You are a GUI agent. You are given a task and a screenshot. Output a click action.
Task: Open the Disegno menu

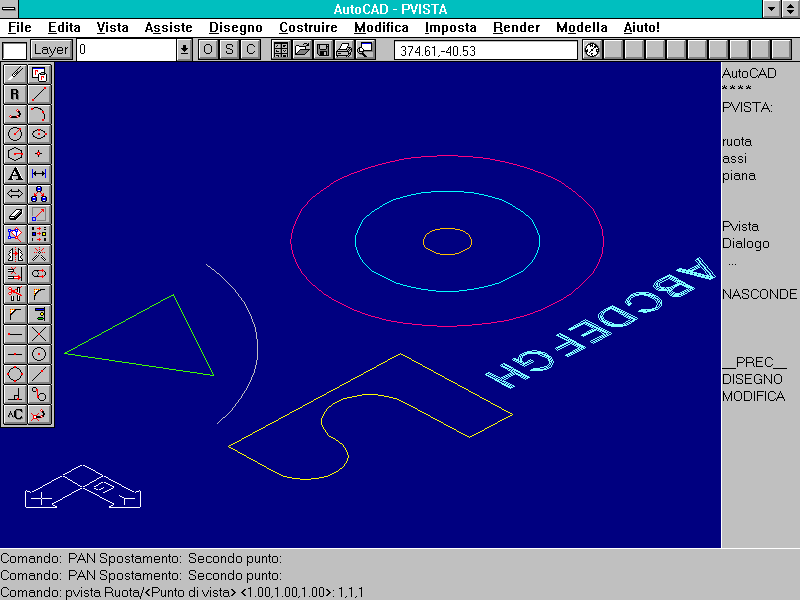click(236, 28)
